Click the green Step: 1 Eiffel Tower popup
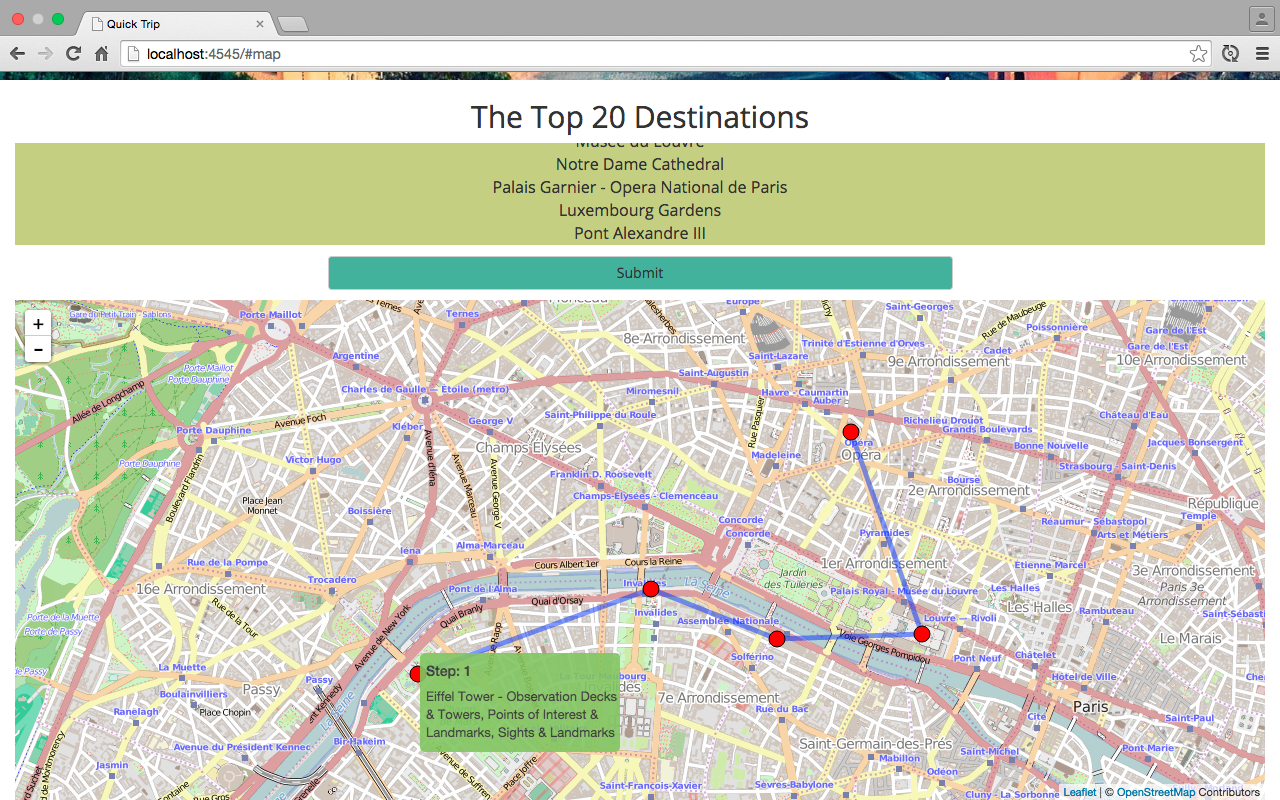The image size is (1280, 800). tap(520, 702)
